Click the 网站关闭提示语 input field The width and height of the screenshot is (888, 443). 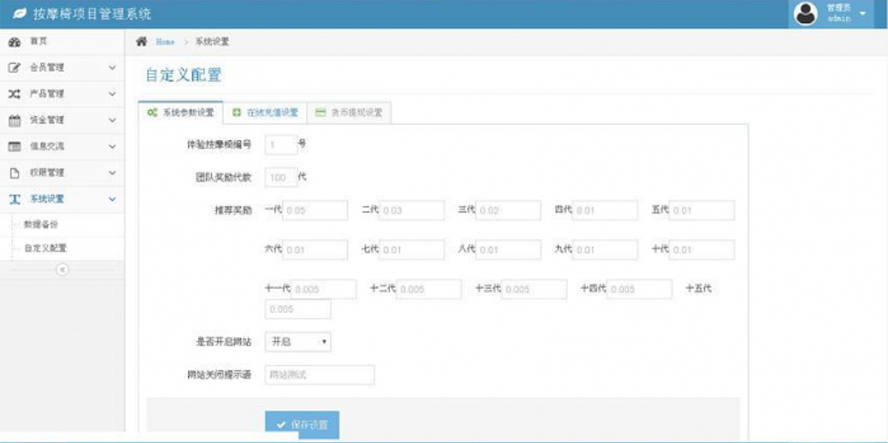320,374
